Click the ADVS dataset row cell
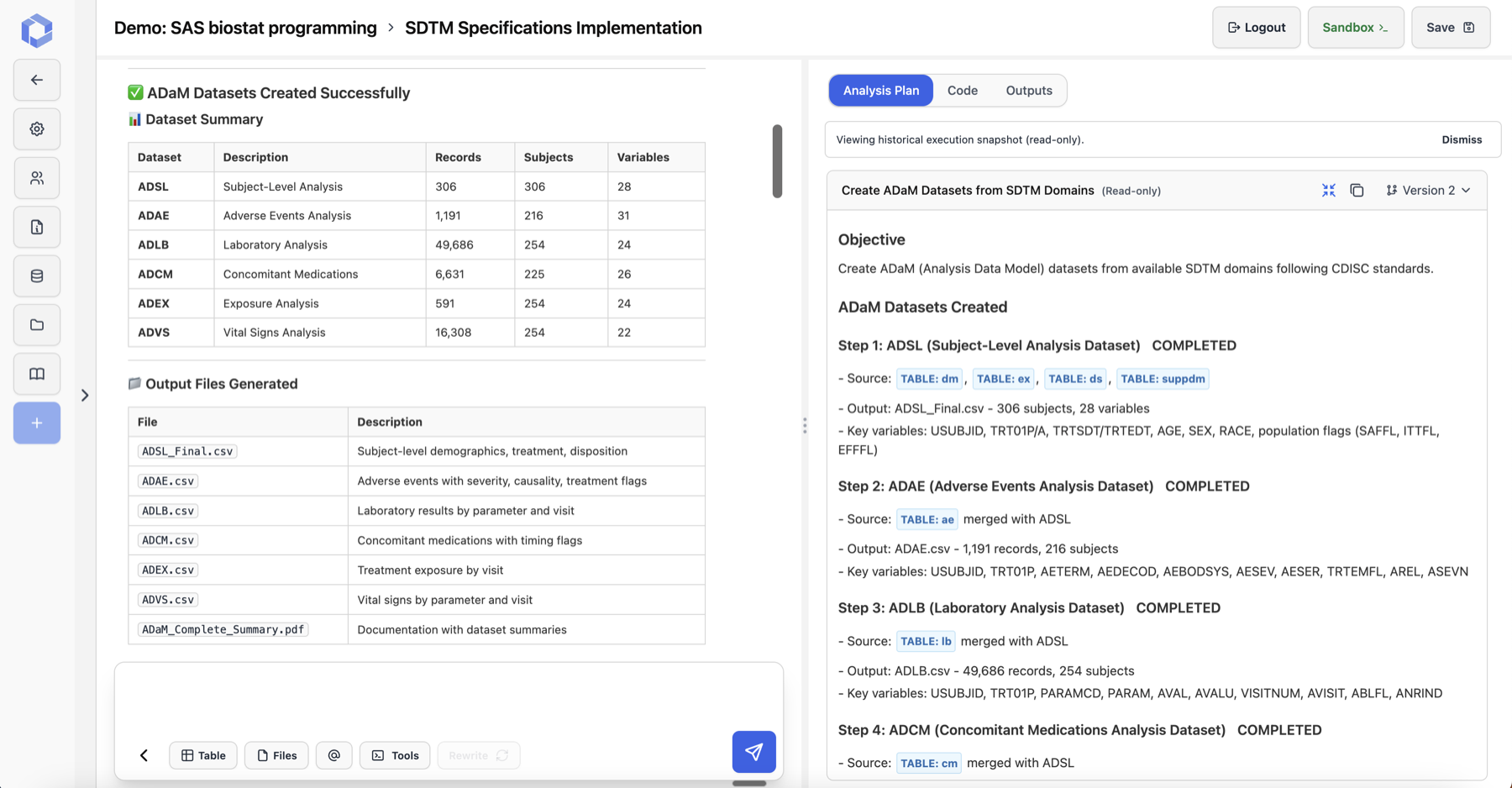The width and height of the screenshot is (1512, 788). point(171,333)
